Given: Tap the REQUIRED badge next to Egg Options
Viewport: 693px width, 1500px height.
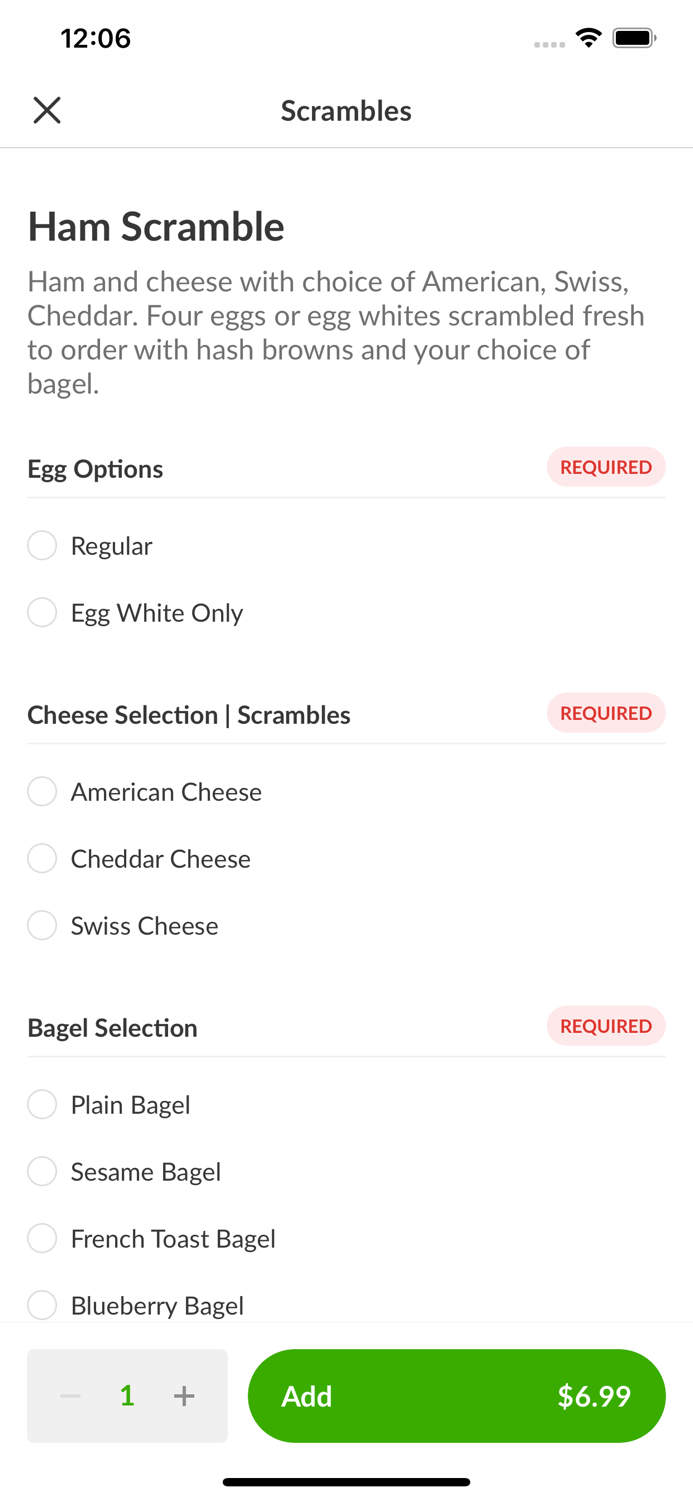Looking at the screenshot, I should coord(606,467).
